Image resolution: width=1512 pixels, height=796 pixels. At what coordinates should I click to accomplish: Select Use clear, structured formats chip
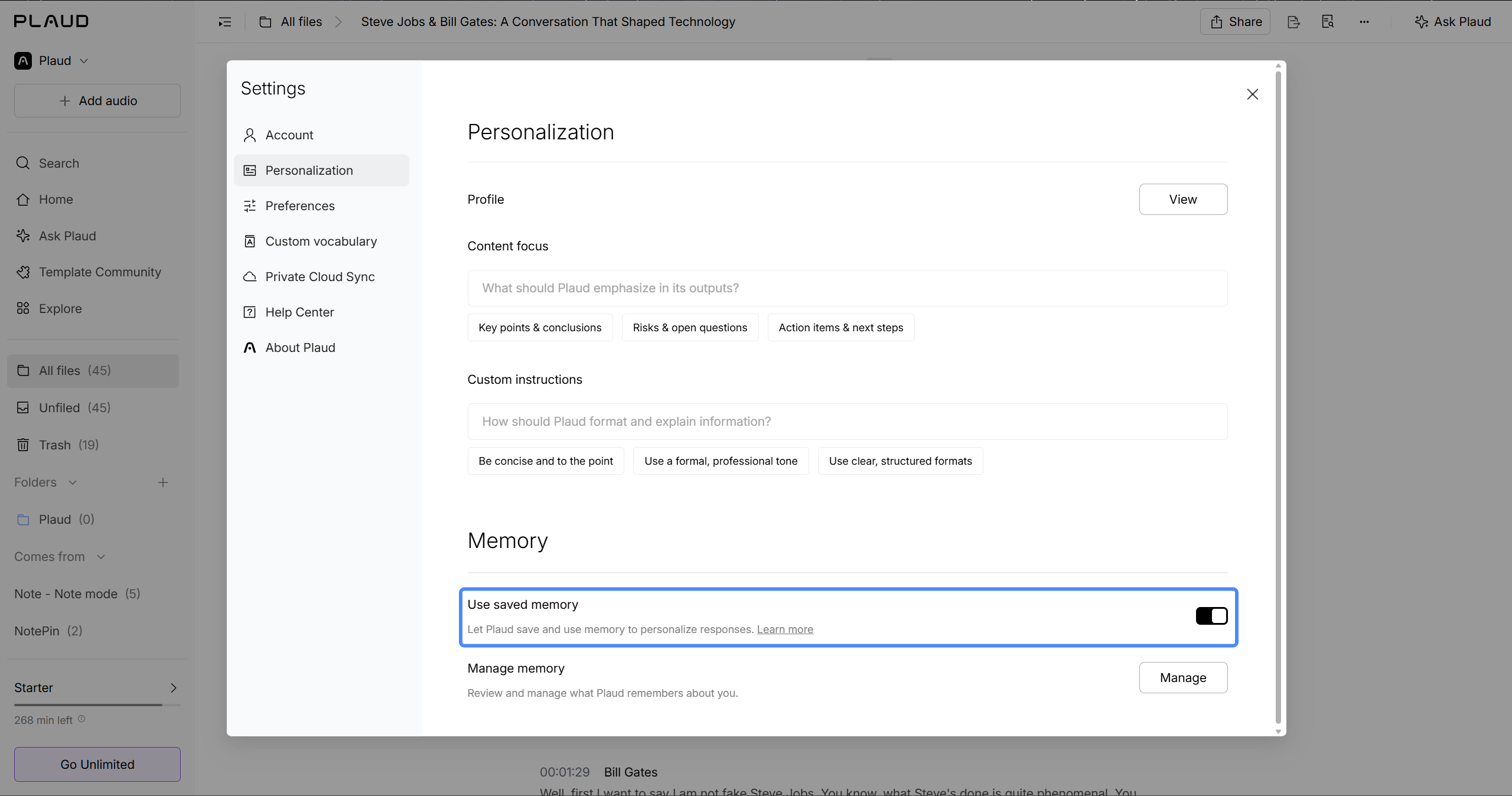click(900, 461)
